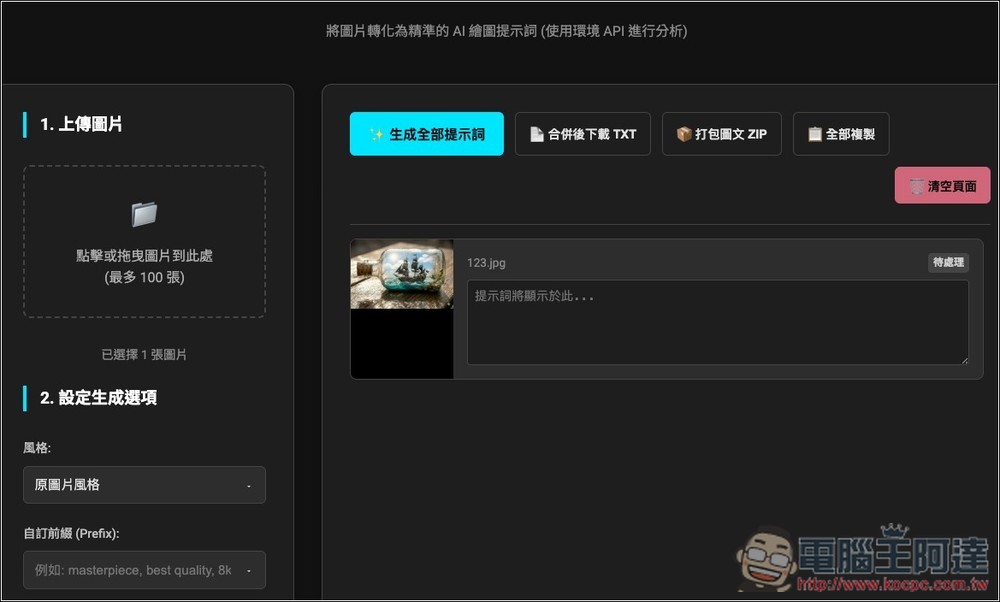Click the page subtitle about AI 繪圖提示詞
The height and width of the screenshot is (602, 1000).
pyautogui.click(x=506, y=31)
